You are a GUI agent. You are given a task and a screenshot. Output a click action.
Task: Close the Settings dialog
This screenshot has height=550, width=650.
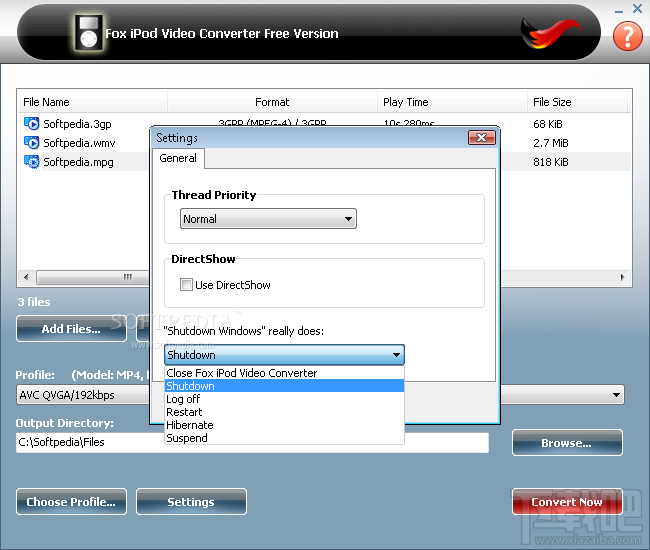pos(482,138)
